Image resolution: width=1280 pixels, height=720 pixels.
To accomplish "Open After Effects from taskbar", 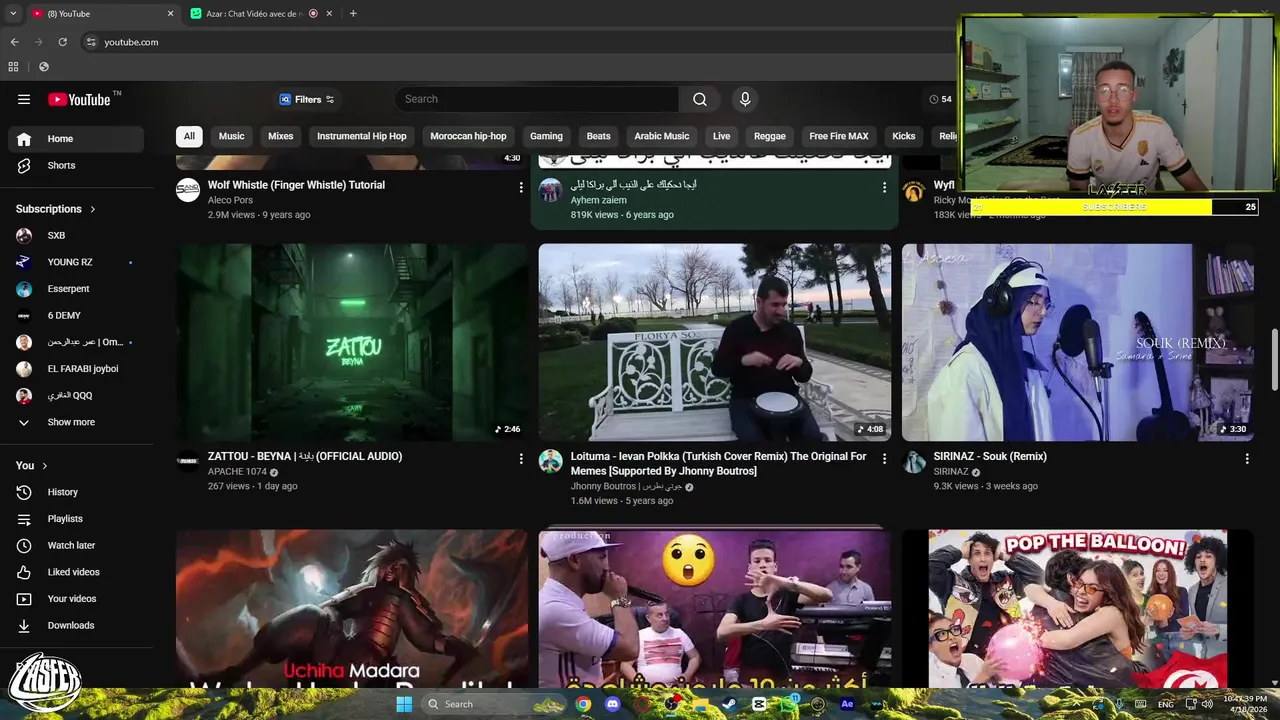I will (847, 704).
